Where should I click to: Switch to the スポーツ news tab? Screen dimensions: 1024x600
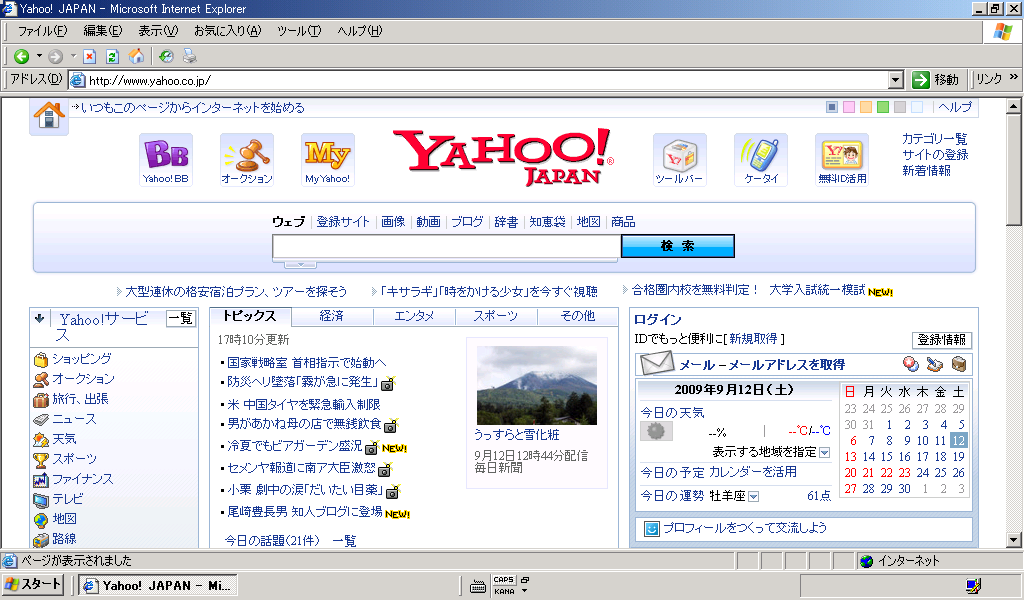[x=496, y=316]
